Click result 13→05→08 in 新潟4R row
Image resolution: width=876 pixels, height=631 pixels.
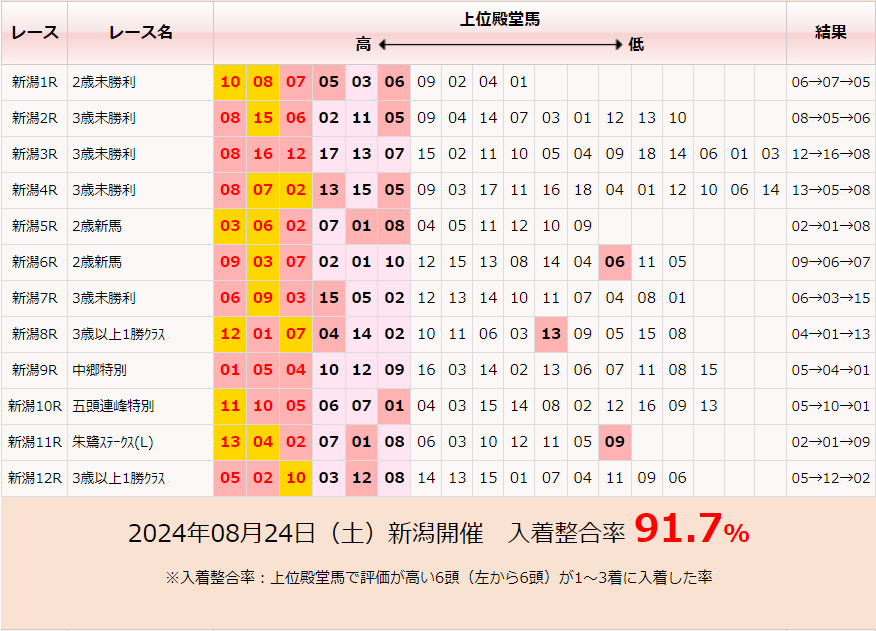(x=830, y=190)
